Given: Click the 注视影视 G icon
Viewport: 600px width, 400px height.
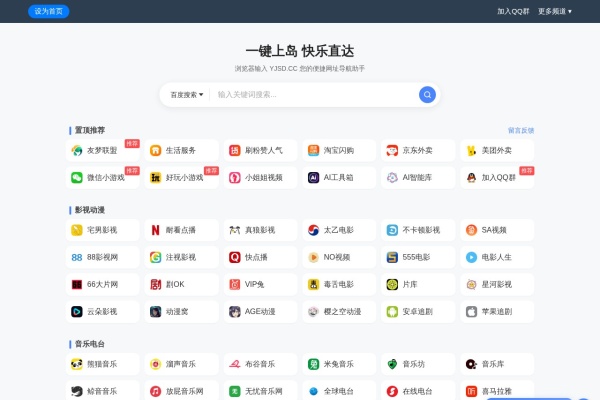Looking at the screenshot, I should [155, 257].
